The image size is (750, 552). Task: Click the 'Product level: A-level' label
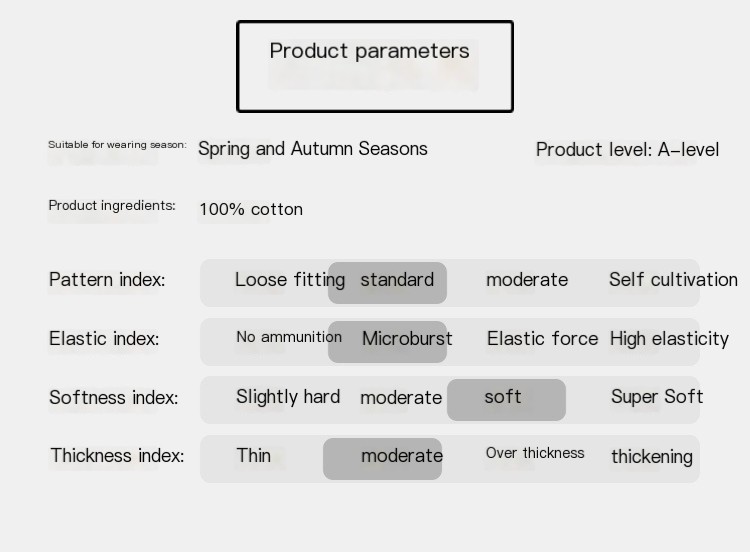pyautogui.click(x=627, y=150)
